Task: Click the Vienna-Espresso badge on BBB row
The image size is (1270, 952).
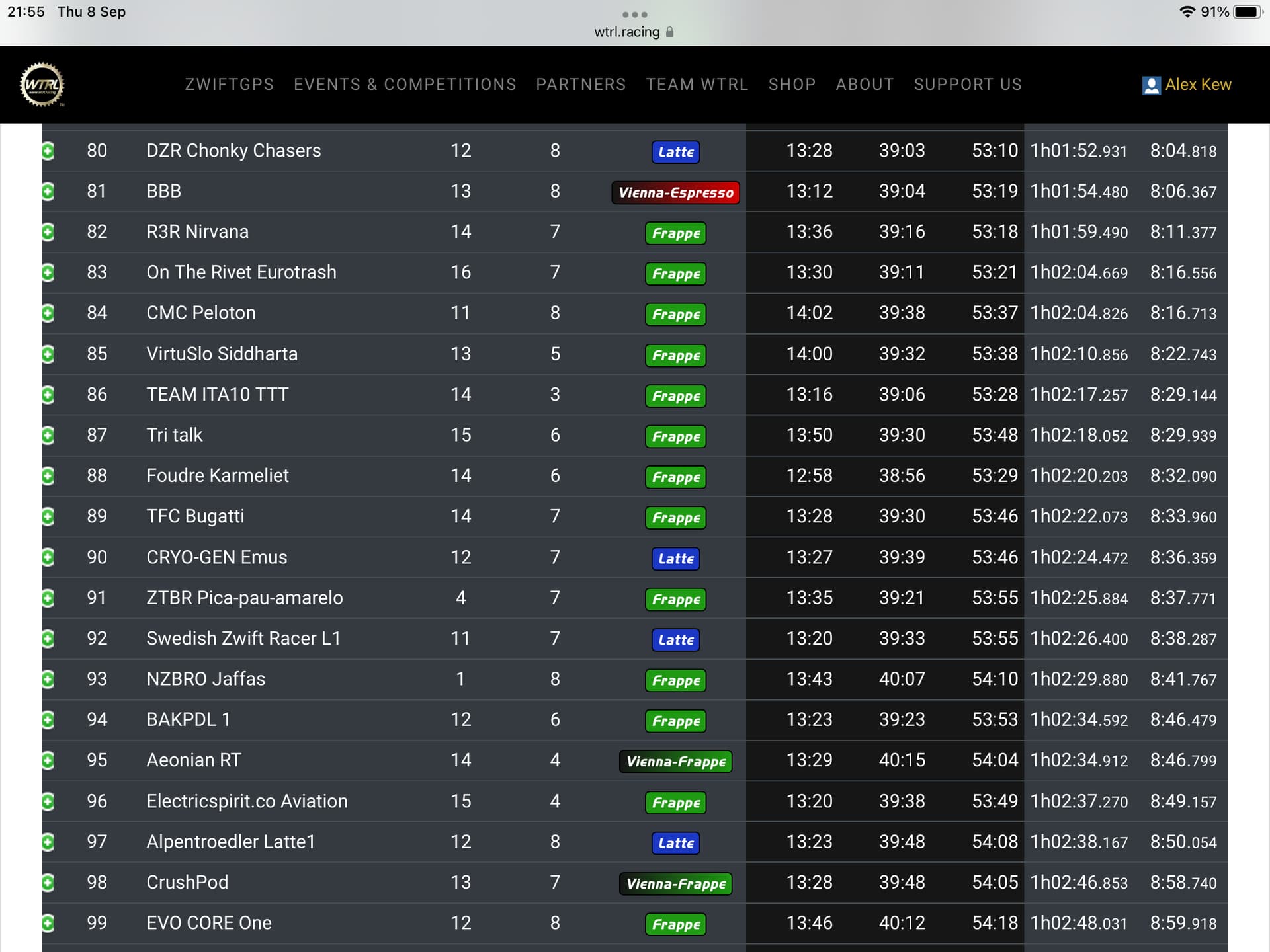Action: [x=675, y=192]
